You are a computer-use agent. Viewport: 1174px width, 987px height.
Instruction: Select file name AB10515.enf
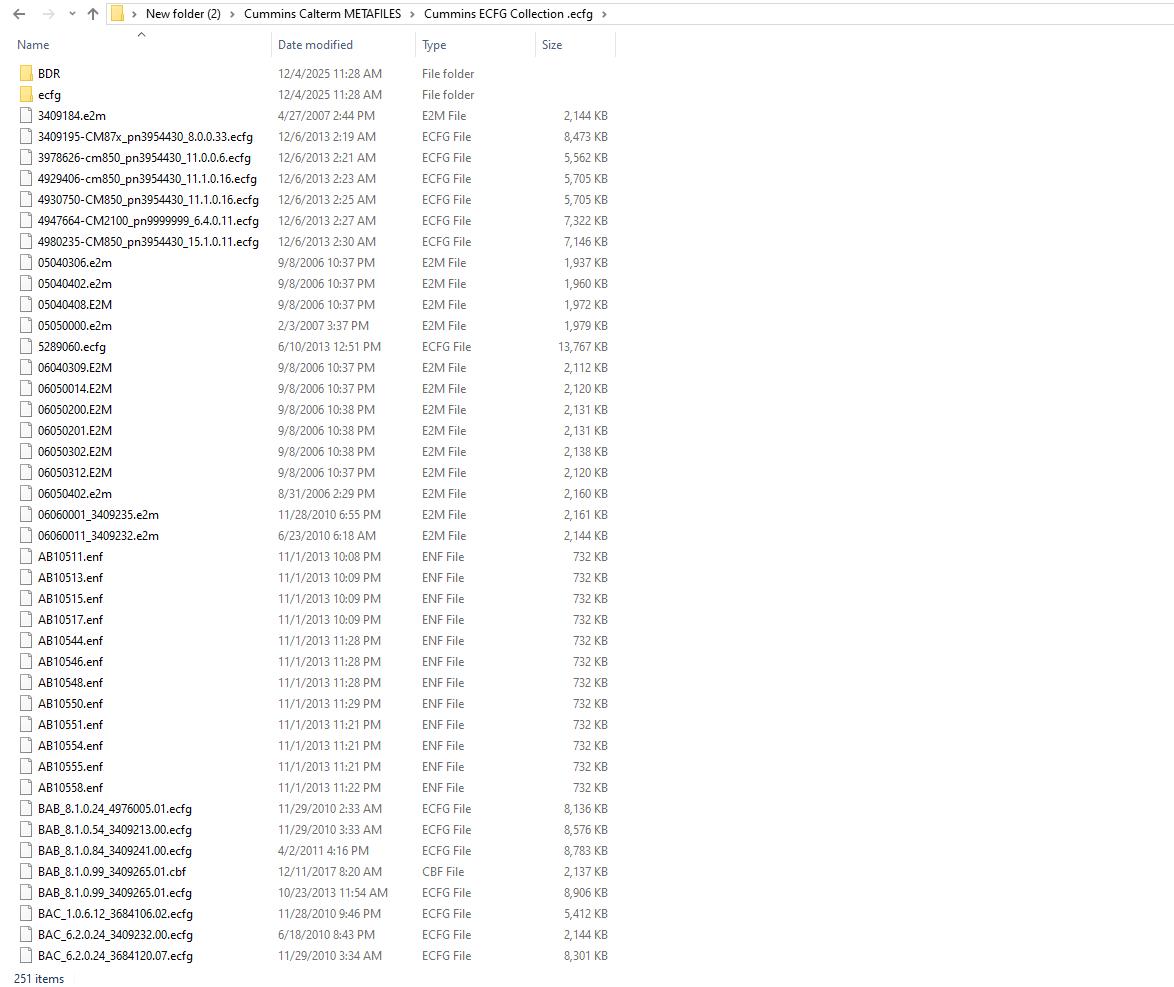(x=70, y=598)
